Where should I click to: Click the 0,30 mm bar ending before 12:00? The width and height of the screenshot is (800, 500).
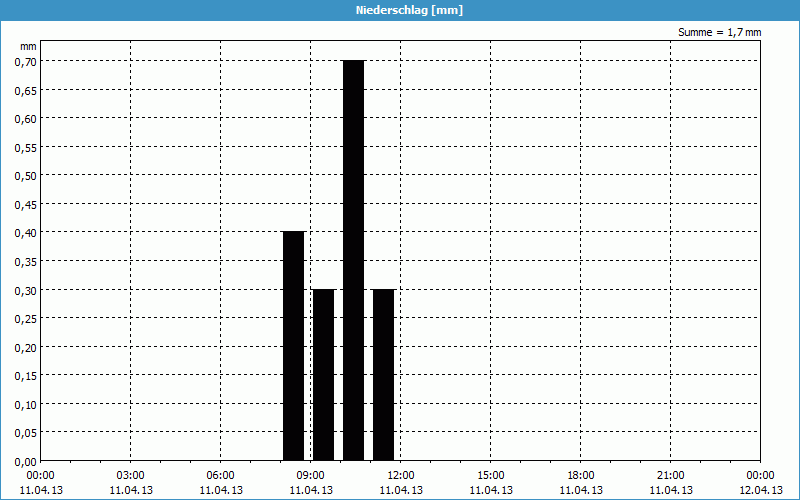tap(384, 375)
